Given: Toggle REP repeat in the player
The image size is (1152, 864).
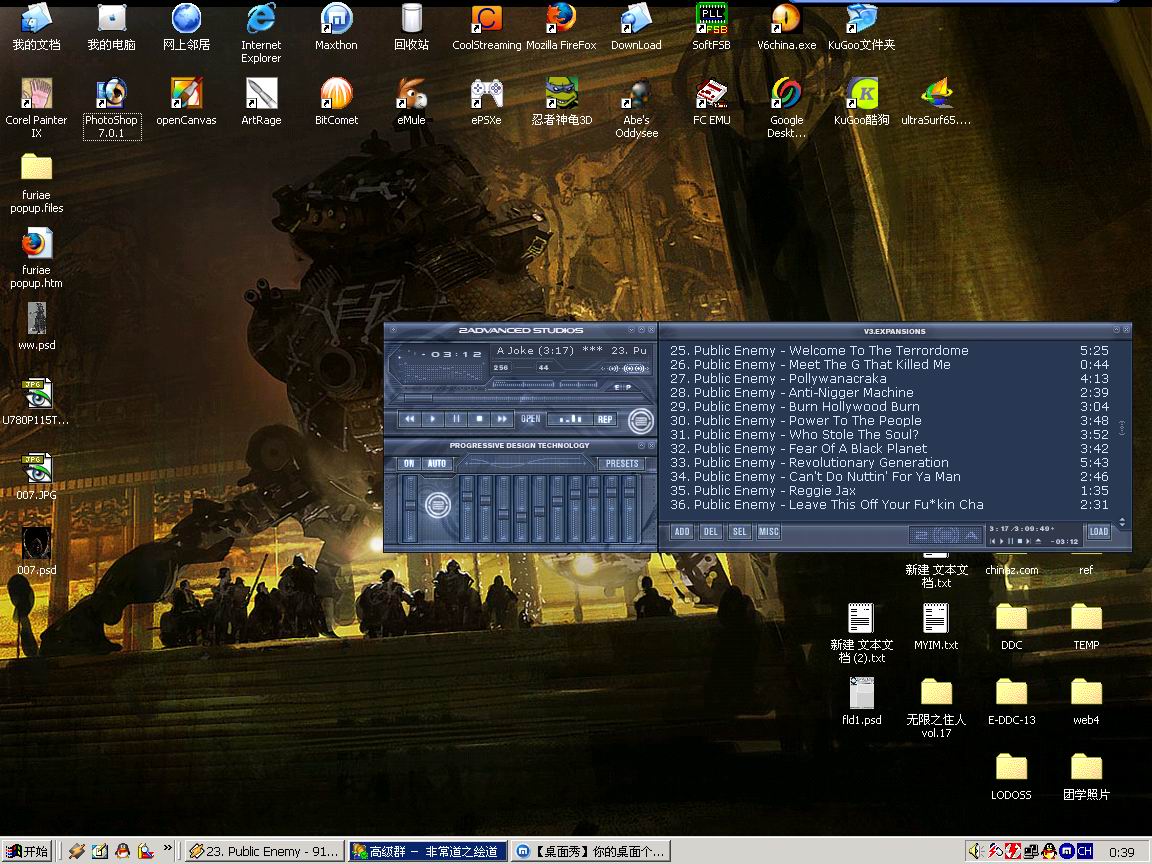Looking at the screenshot, I should coord(605,420).
